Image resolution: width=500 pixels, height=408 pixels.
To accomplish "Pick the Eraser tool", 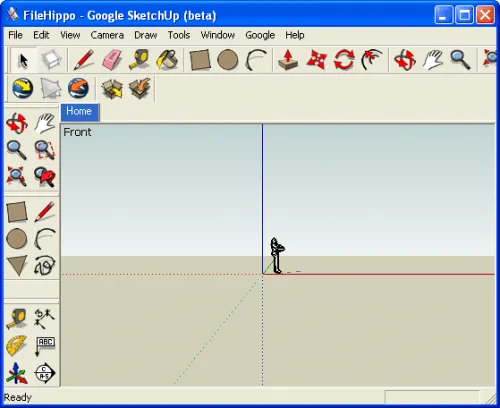I will (x=112, y=60).
